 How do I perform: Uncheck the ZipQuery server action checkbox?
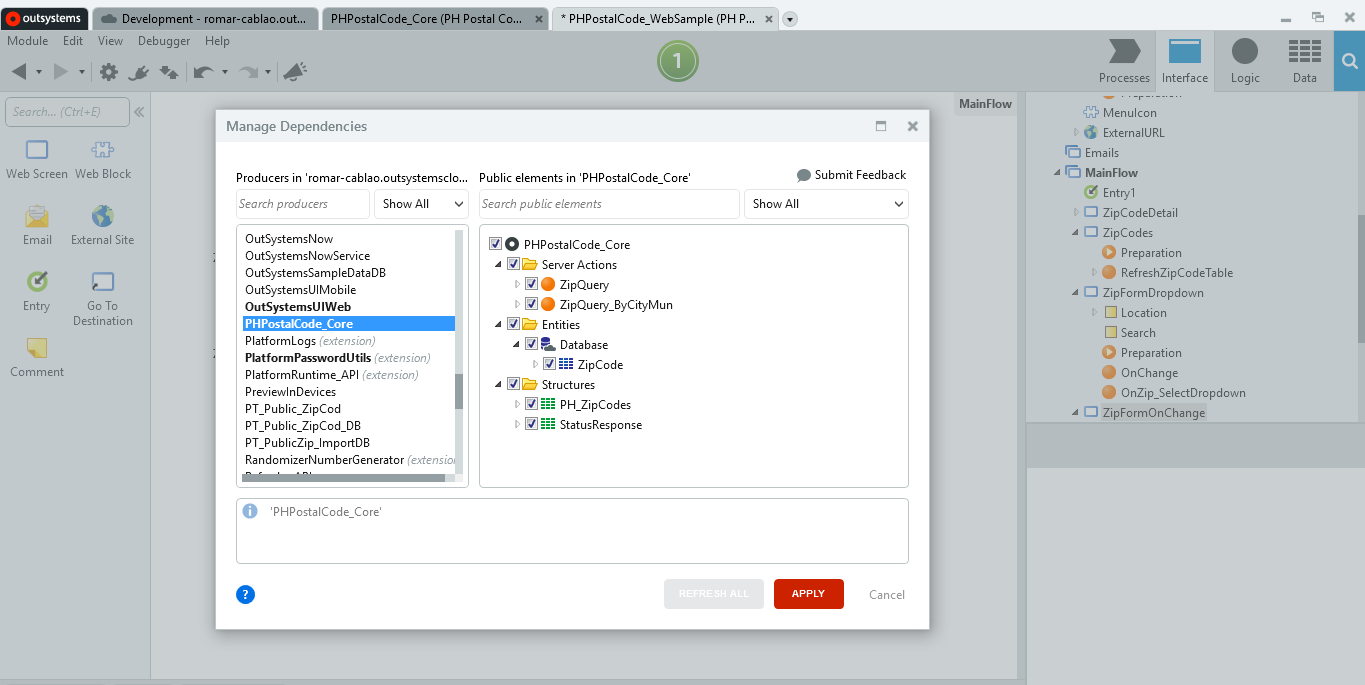(532, 285)
